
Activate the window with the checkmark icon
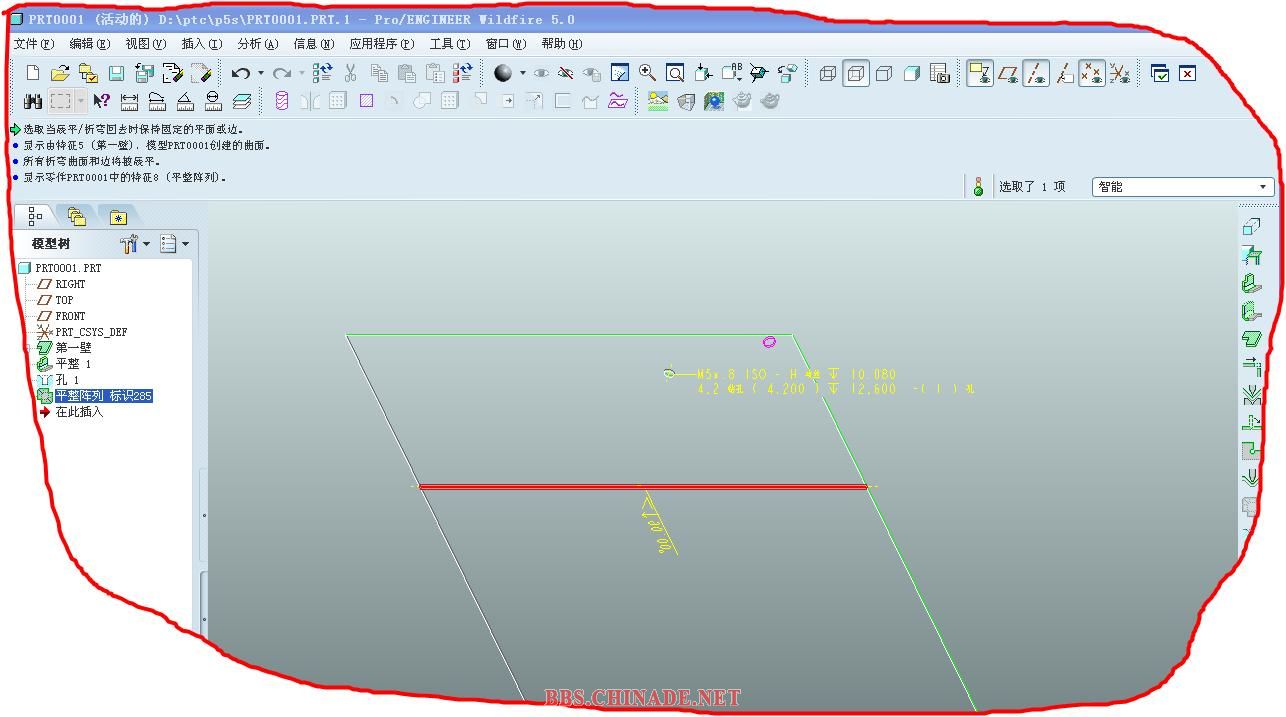click(1160, 73)
